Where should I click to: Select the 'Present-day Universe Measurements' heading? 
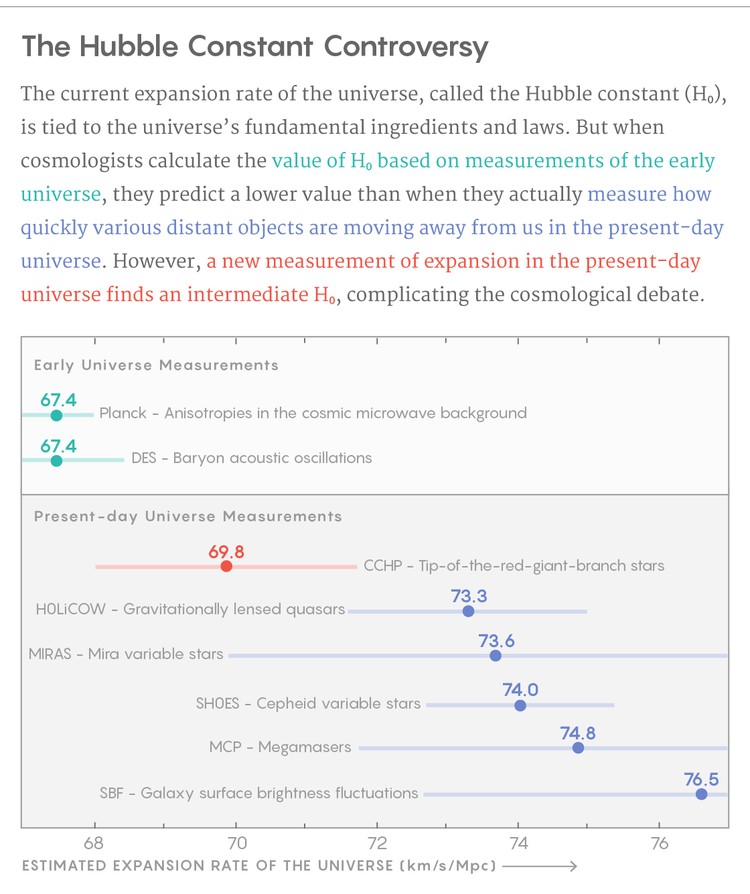click(188, 517)
